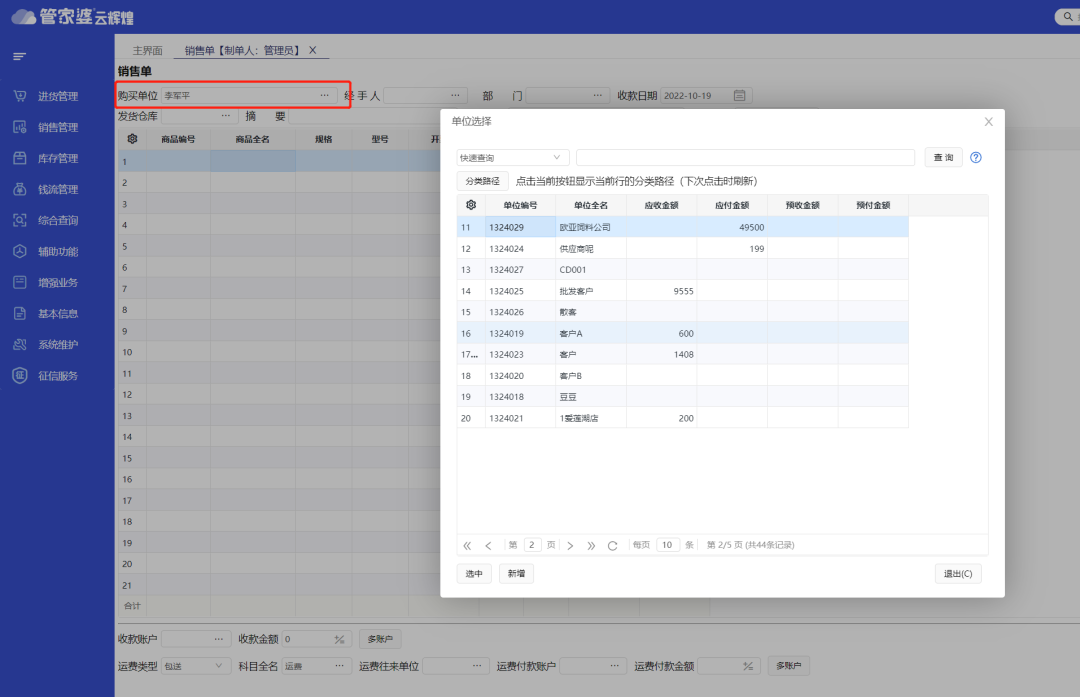This screenshot has height=697, width=1080.
Task: Click the 选中 button
Action: (474, 574)
